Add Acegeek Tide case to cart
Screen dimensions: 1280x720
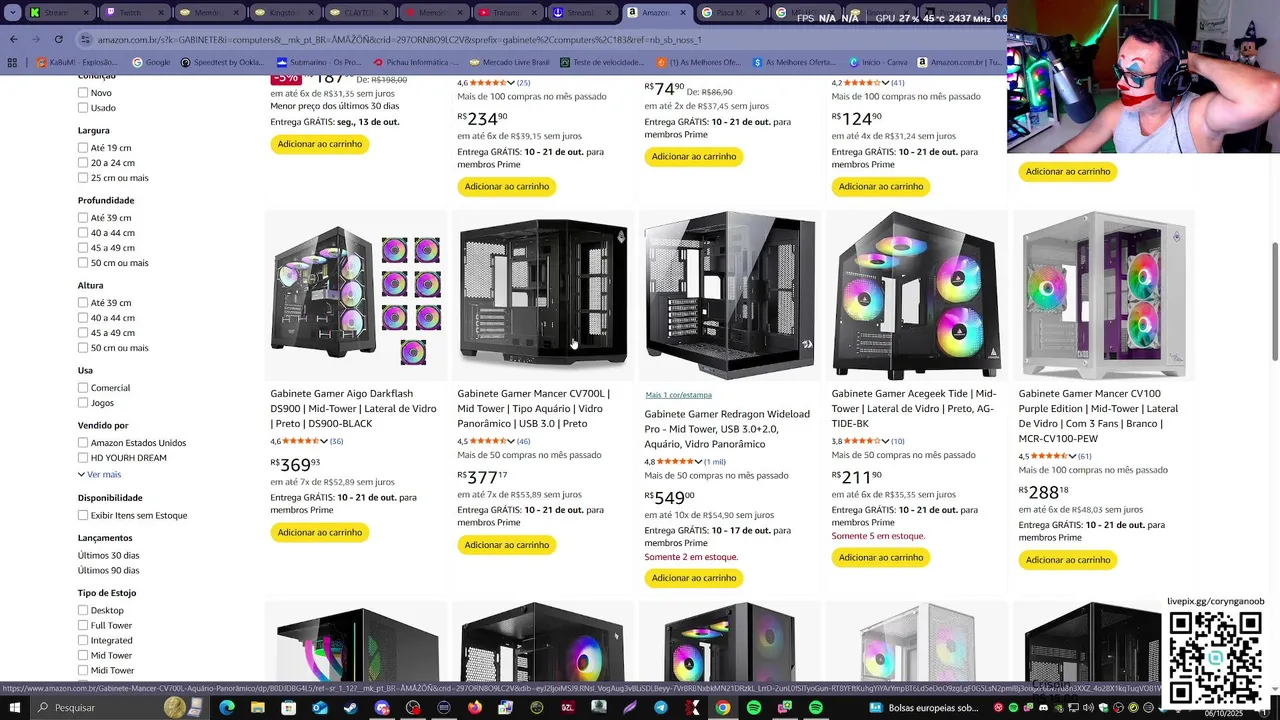[881, 558]
